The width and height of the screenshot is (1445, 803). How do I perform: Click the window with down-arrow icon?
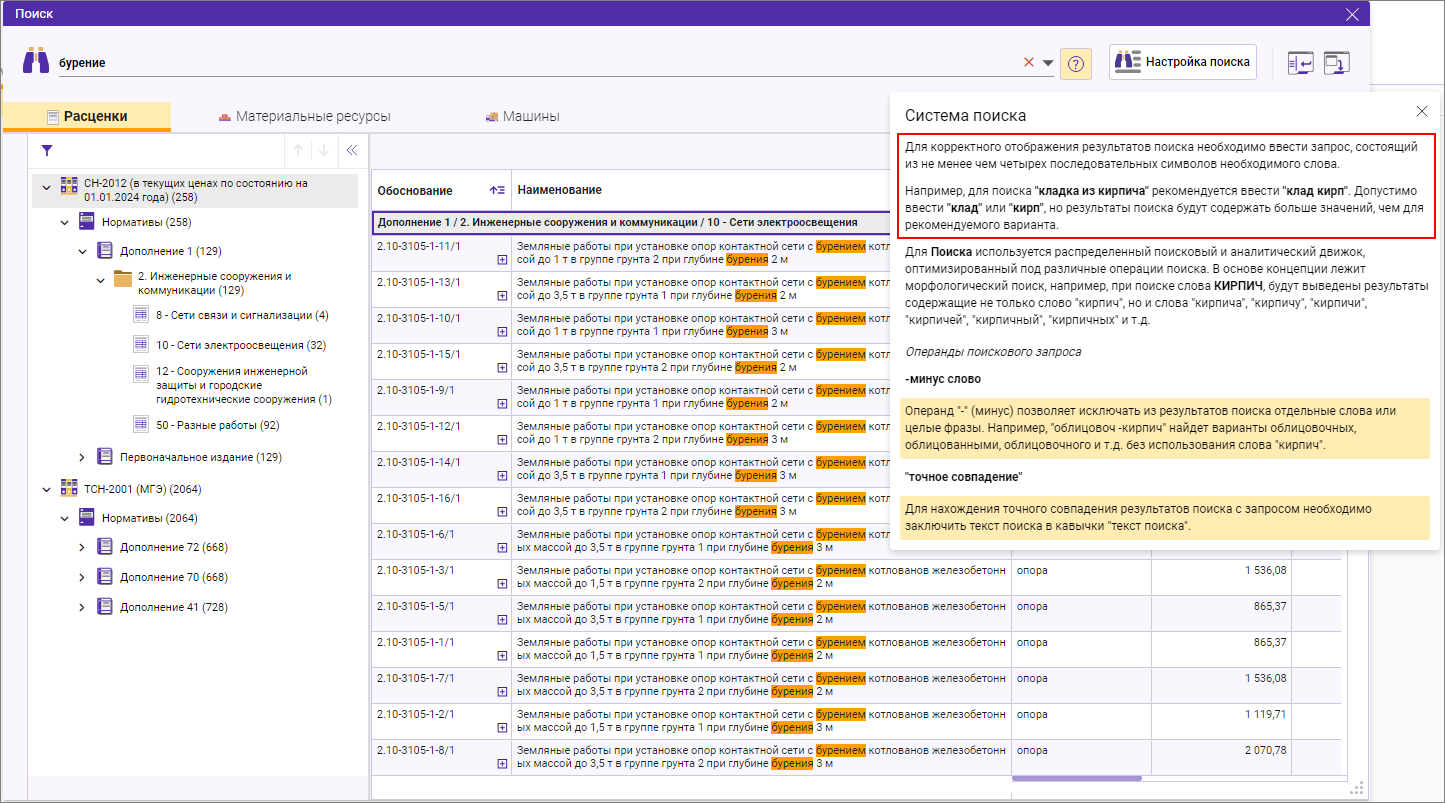1337,63
